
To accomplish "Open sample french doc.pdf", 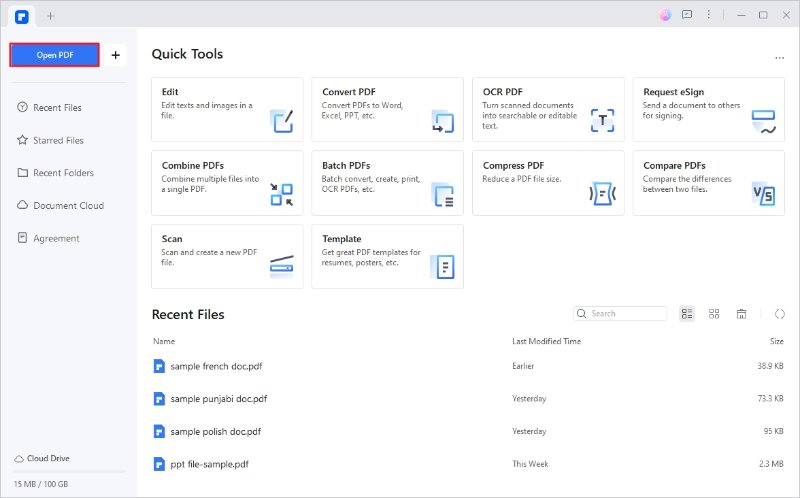I will (x=216, y=367).
